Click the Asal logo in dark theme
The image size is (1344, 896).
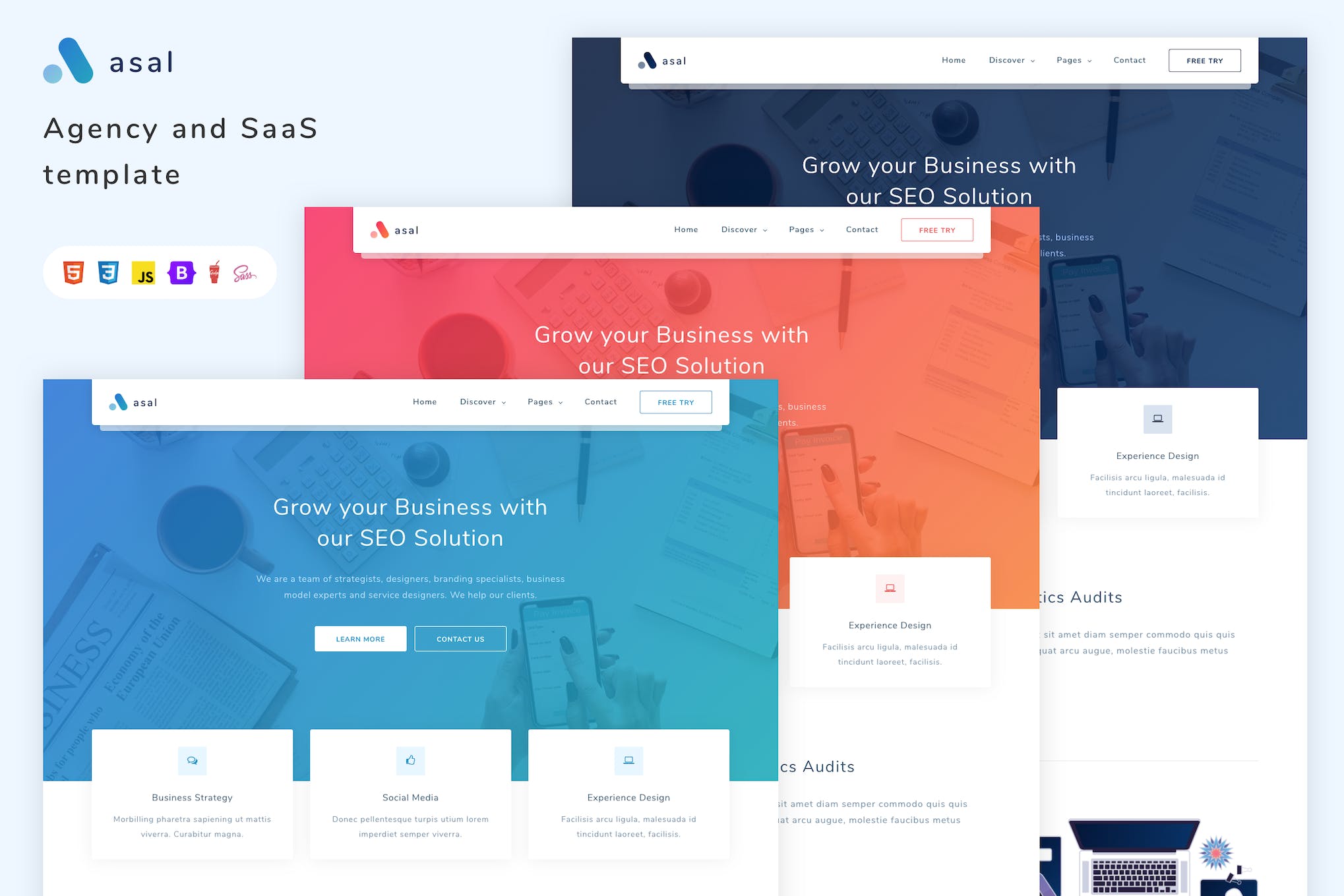(x=659, y=61)
